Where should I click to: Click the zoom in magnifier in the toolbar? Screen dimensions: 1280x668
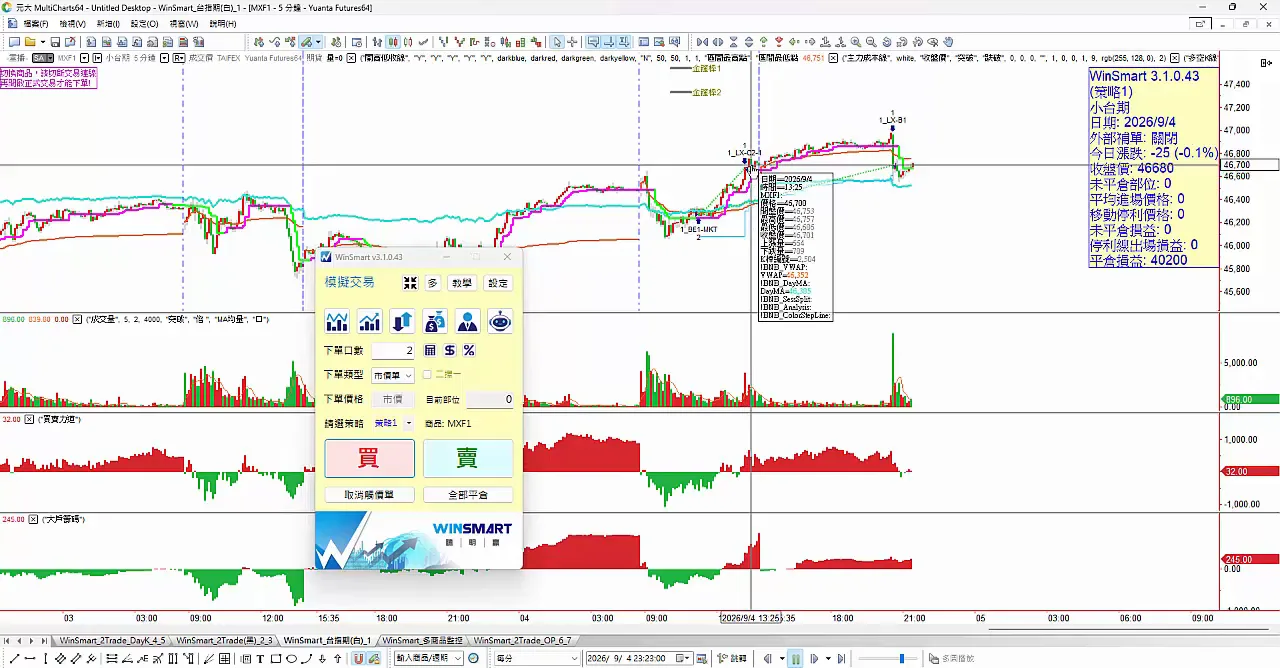855,42
